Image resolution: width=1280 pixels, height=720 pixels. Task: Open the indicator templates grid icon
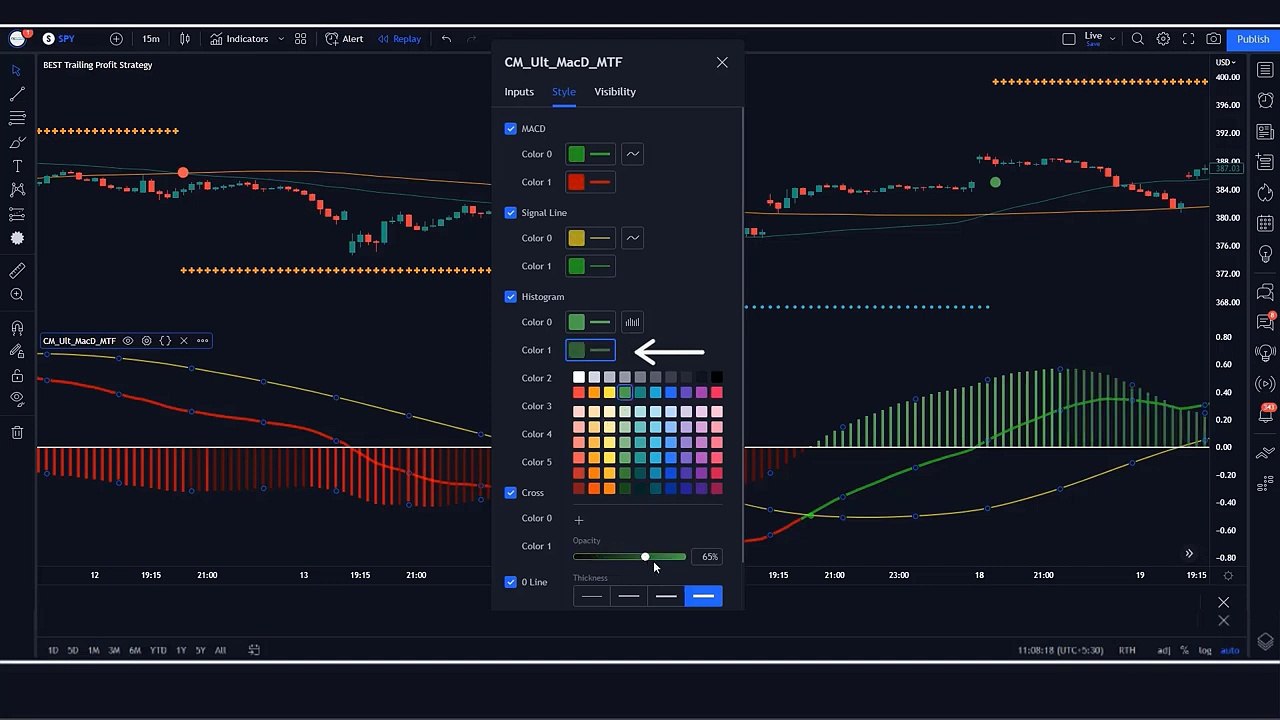(300, 39)
